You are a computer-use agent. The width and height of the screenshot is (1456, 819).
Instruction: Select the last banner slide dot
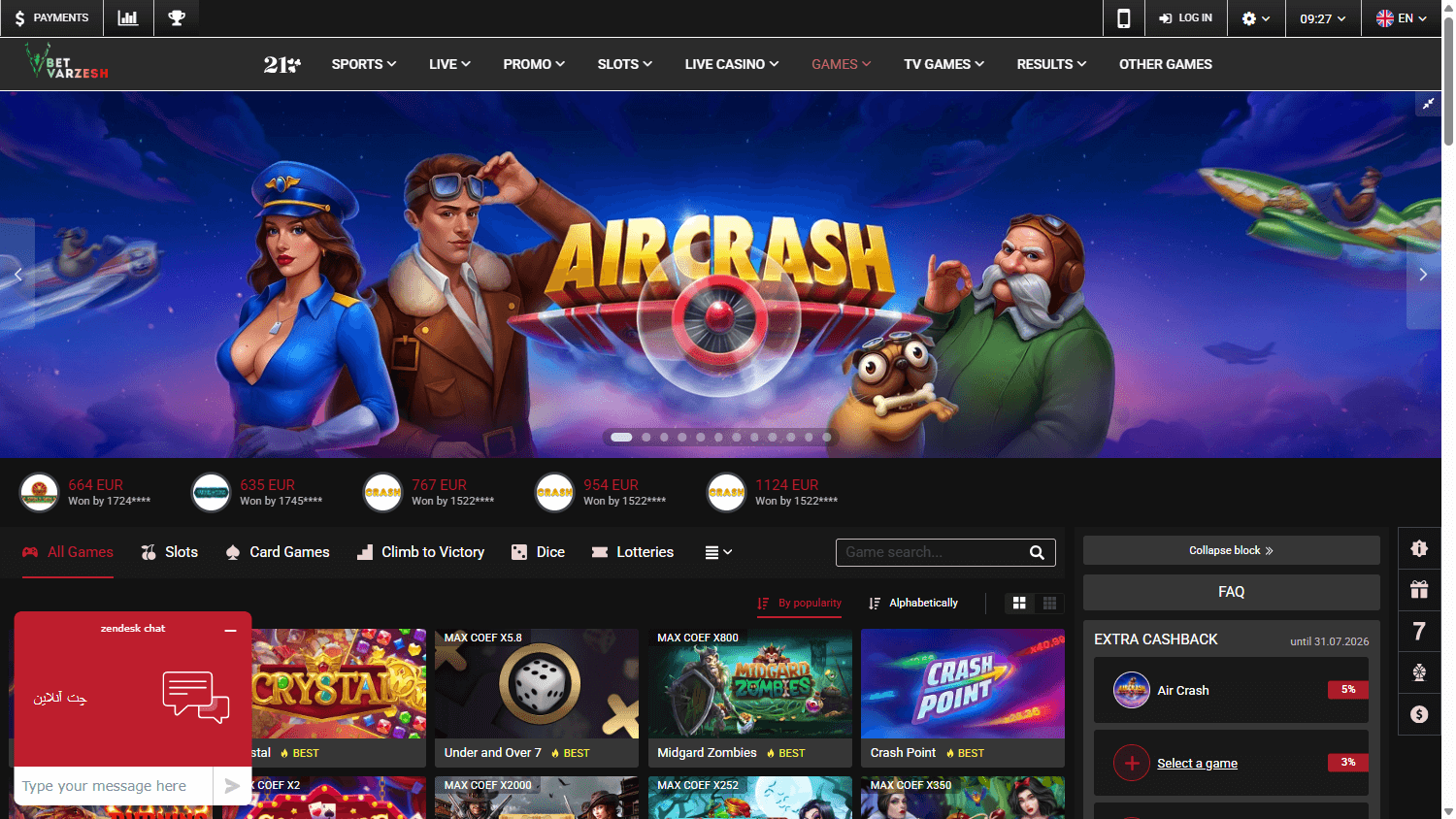coord(827,438)
